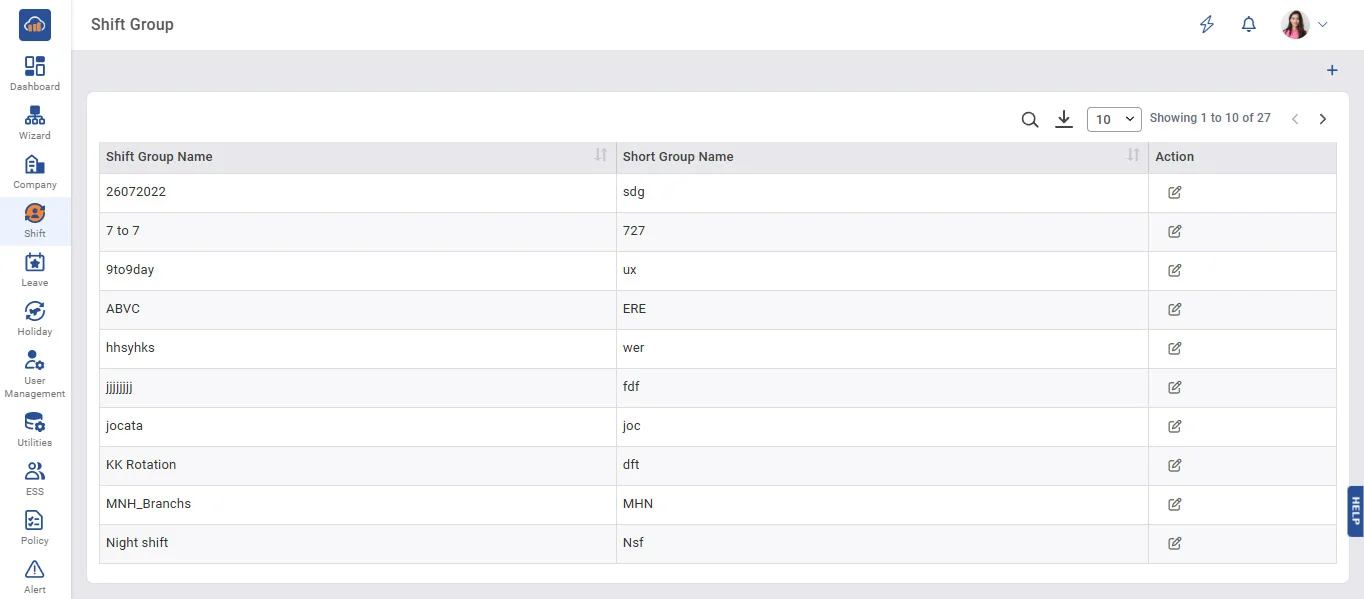
Task: Go to next page of results
Action: click(1323, 119)
